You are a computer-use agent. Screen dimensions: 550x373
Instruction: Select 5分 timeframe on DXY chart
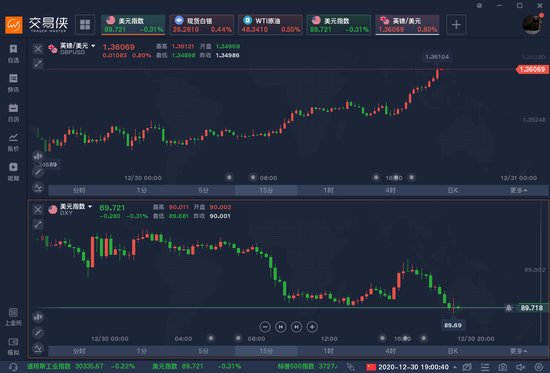[x=204, y=351]
